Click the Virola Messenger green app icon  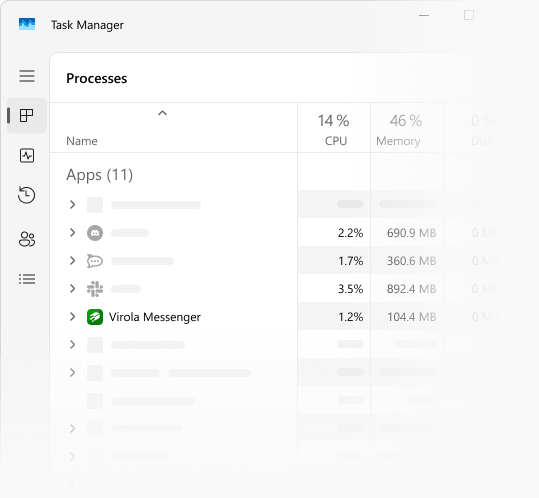pyautogui.click(x=95, y=317)
